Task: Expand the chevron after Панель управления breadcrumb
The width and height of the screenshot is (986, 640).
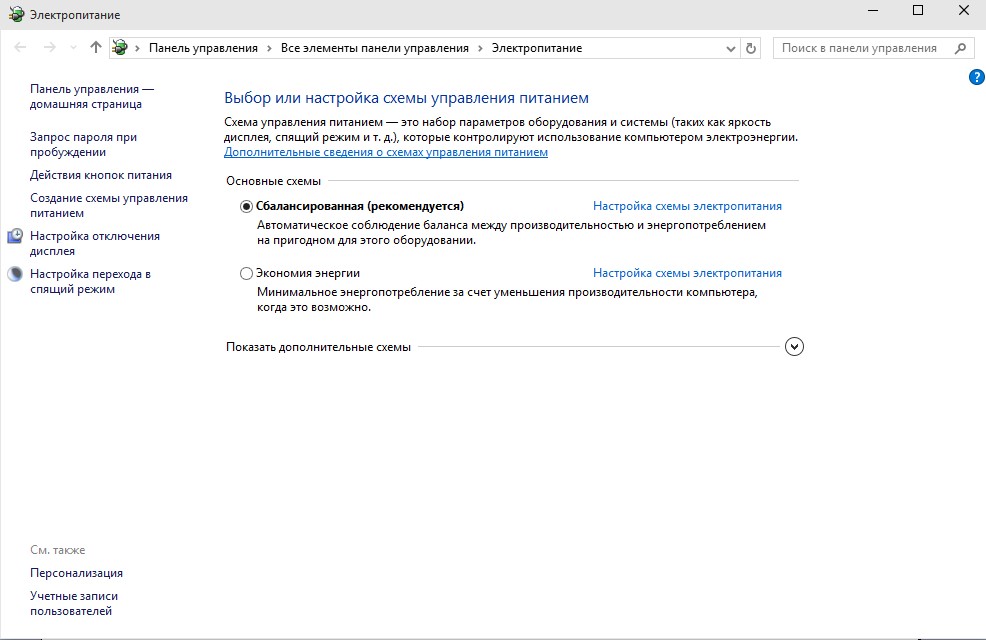Action: pos(269,48)
